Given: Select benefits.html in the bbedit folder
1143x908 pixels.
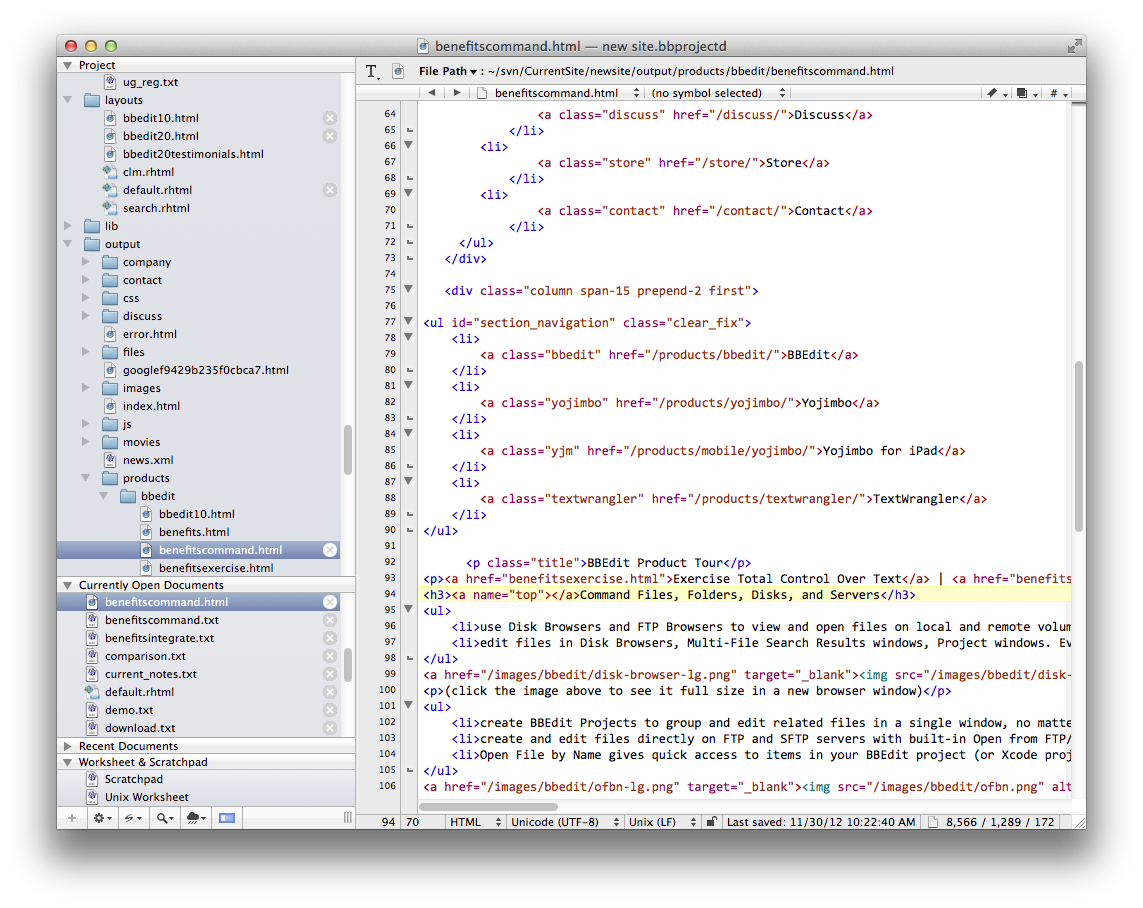Looking at the screenshot, I should point(194,532).
